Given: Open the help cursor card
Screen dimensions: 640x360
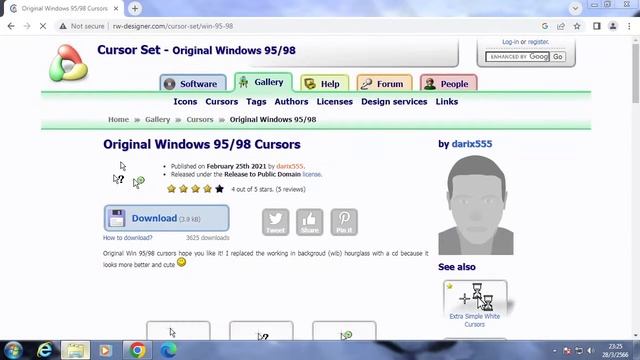Looking at the screenshot, I should [261, 331].
